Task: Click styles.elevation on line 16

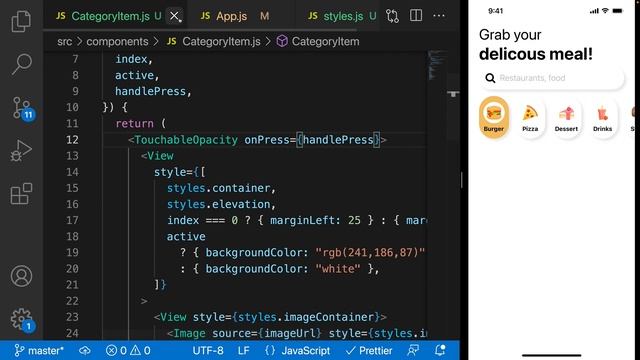Action: (218, 204)
